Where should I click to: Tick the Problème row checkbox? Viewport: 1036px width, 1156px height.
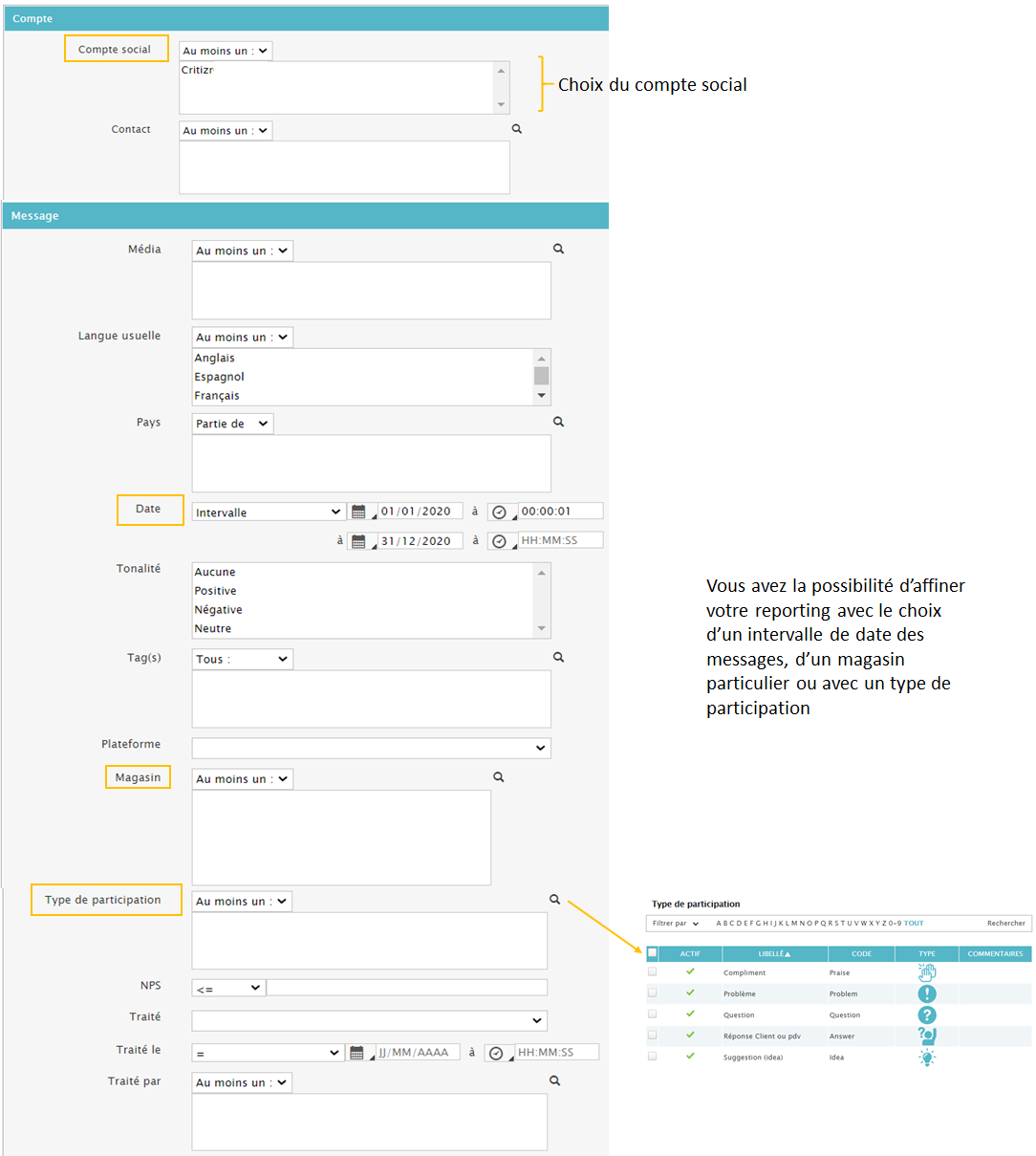click(653, 992)
